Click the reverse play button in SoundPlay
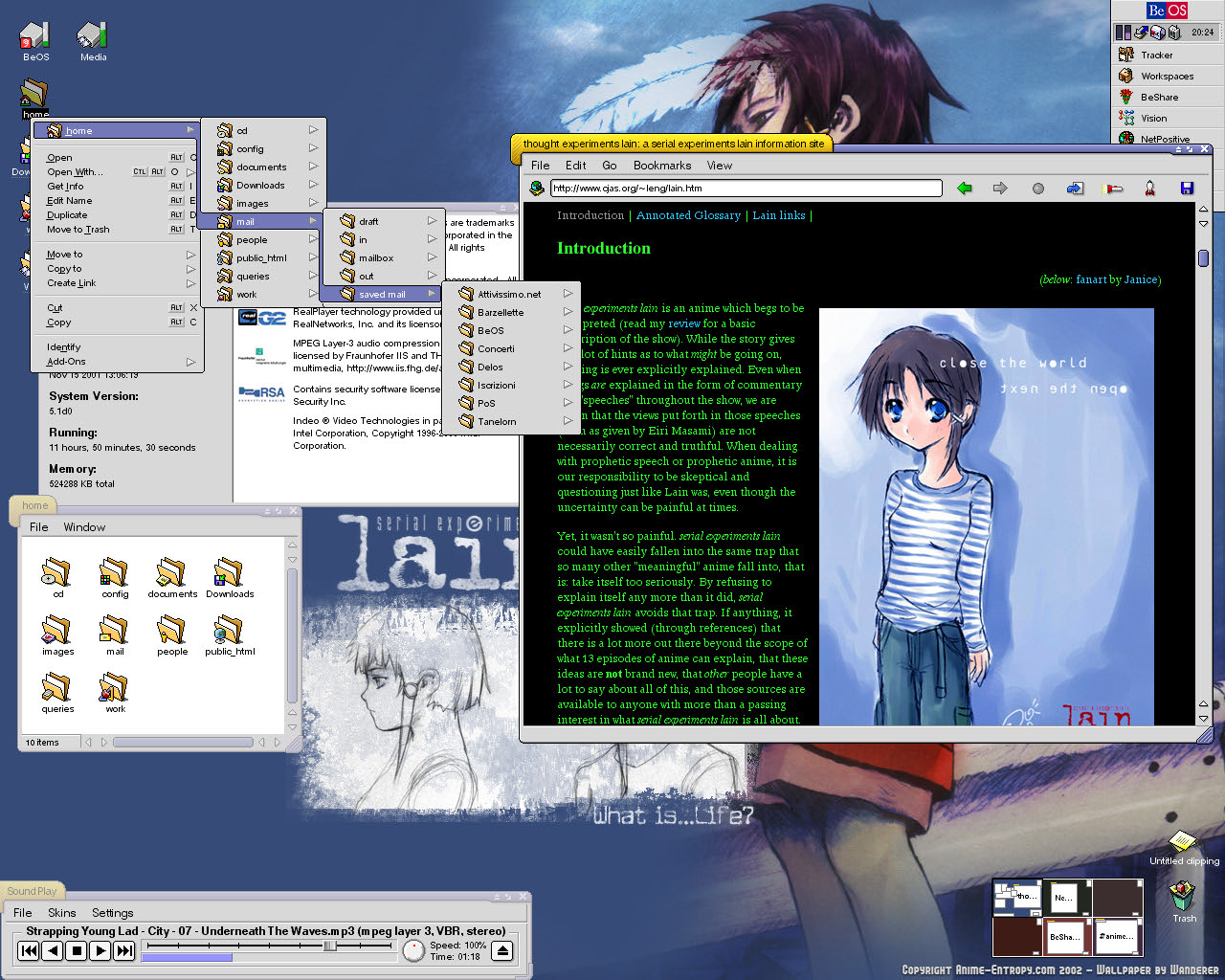The height and width of the screenshot is (980, 1225). 53,950
